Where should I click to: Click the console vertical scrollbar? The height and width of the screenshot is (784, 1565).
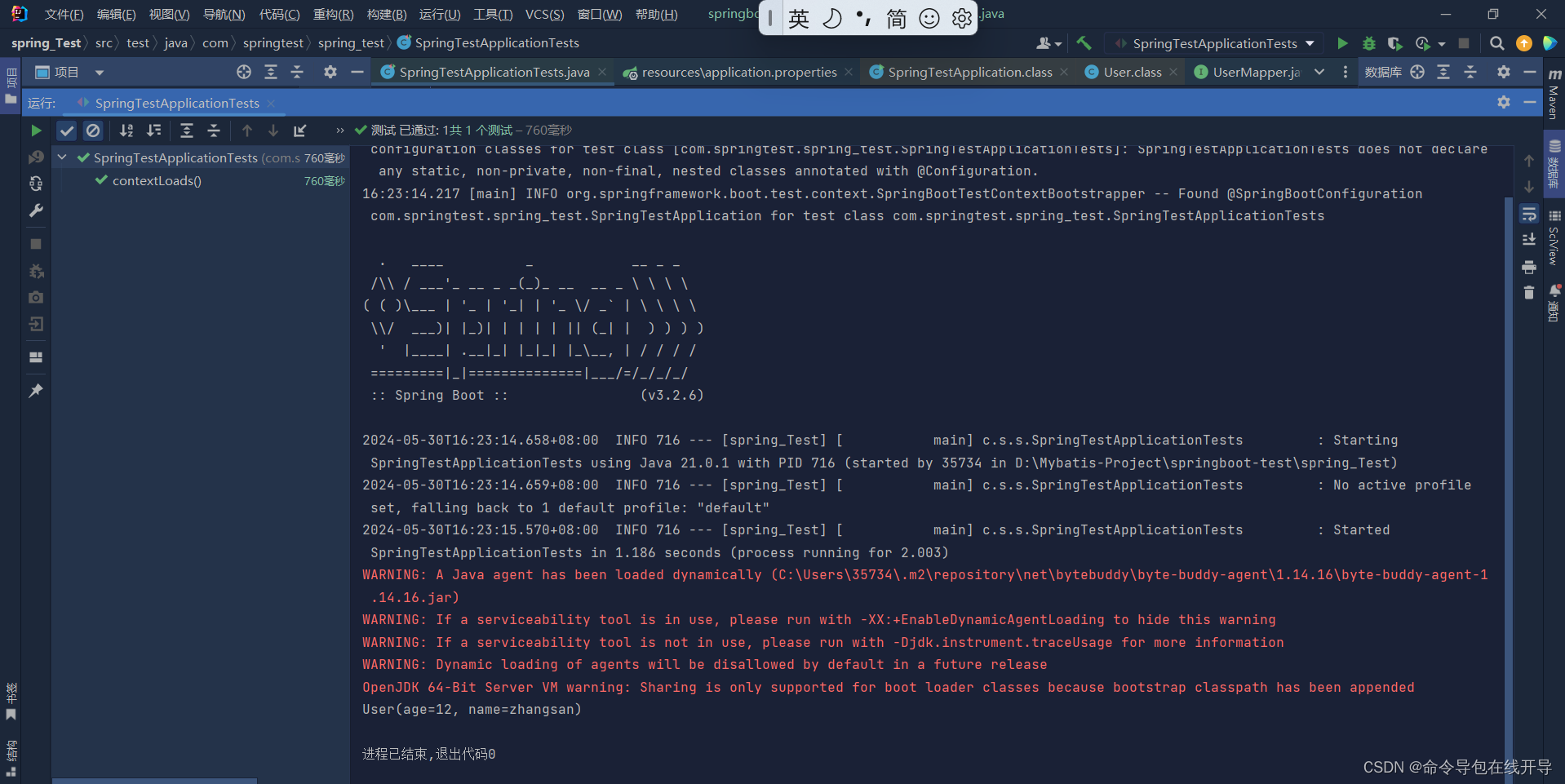[x=1509, y=489]
